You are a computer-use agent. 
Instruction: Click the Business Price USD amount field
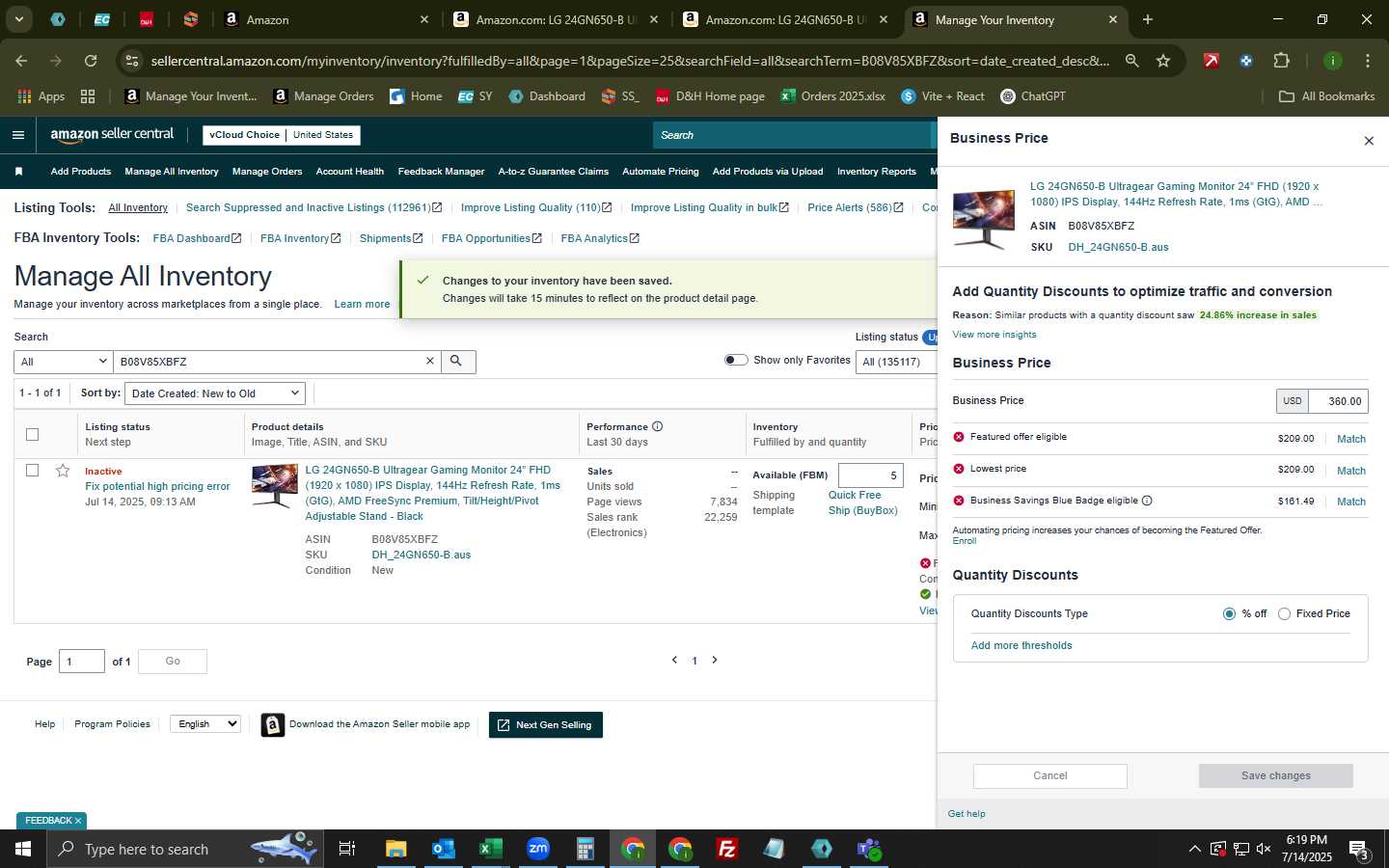(x=1339, y=401)
